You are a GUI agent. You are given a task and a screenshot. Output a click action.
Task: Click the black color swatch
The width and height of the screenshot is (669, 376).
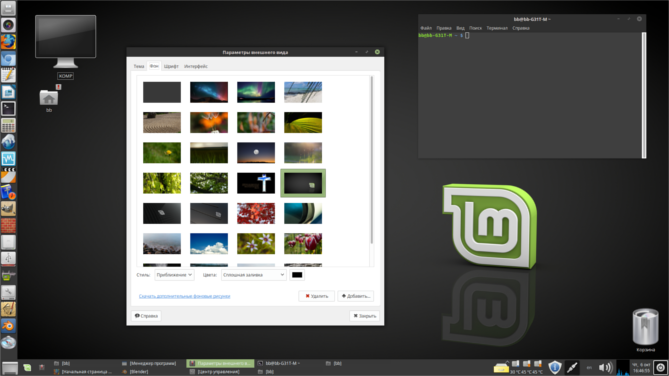[297, 275]
